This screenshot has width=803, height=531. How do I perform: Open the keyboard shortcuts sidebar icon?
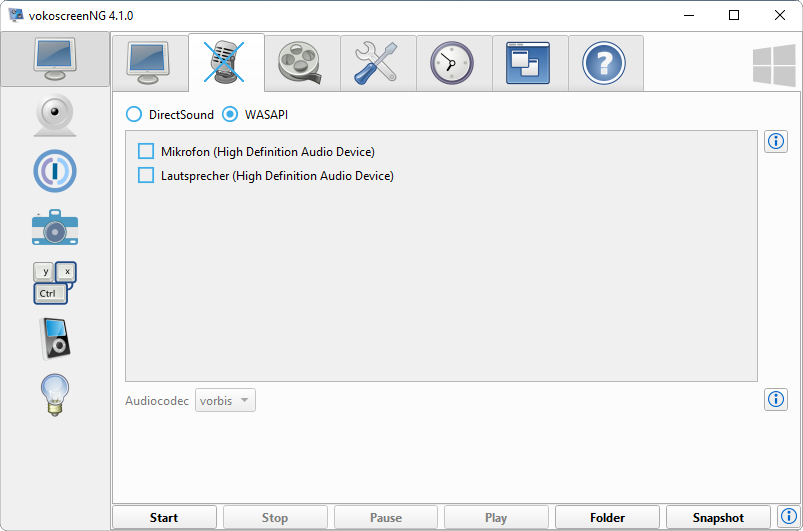(x=55, y=283)
